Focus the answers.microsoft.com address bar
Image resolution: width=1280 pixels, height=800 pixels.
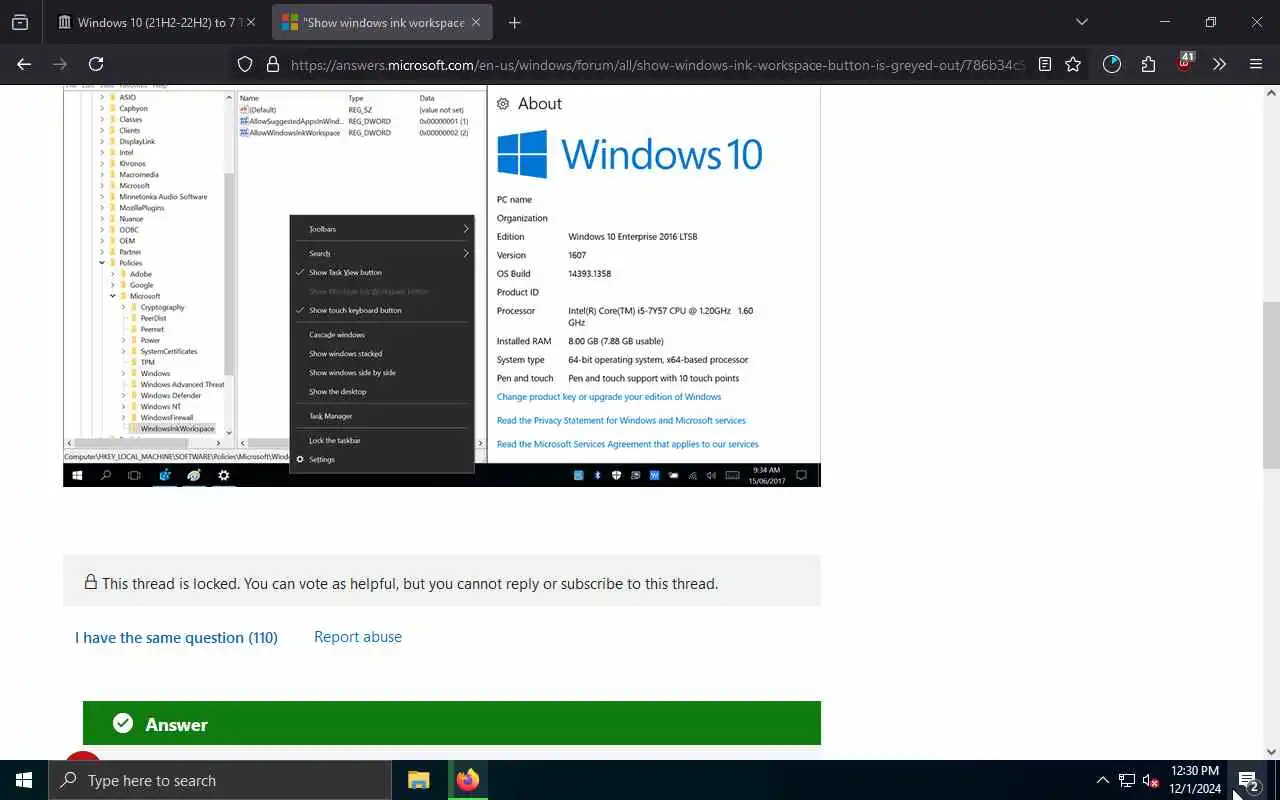656,65
